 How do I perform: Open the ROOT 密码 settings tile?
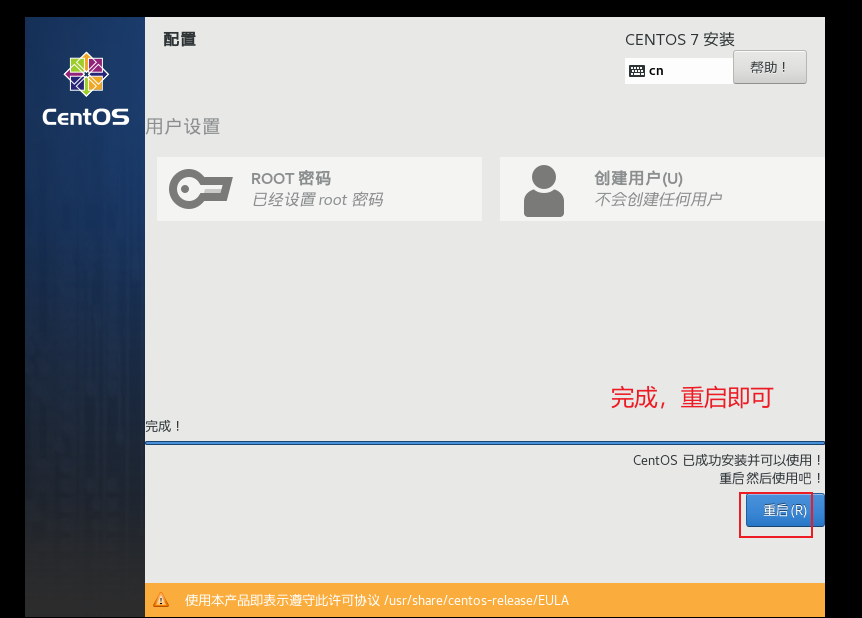tap(319, 189)
